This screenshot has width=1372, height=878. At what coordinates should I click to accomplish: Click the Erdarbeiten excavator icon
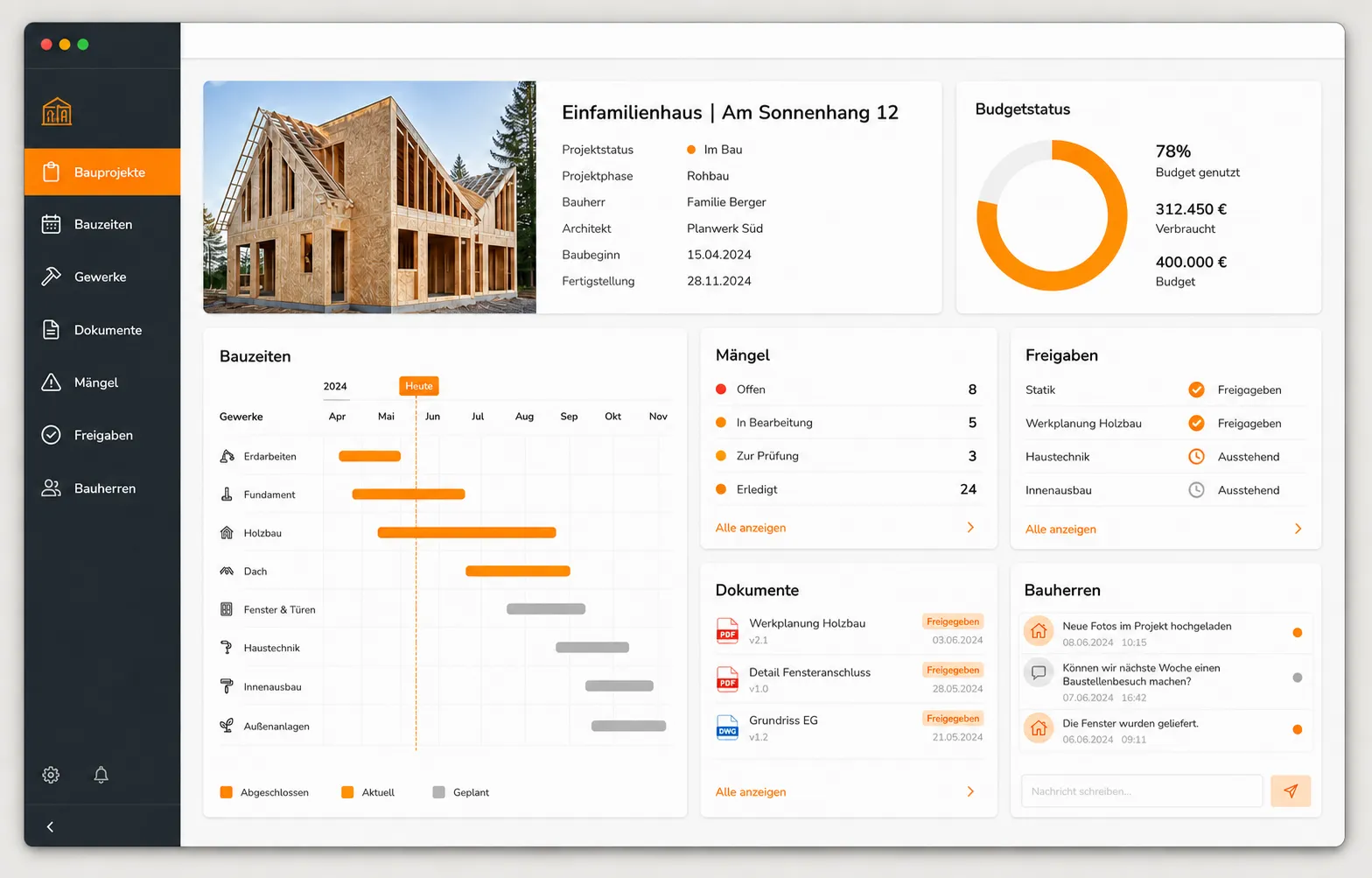coord(227,456)
